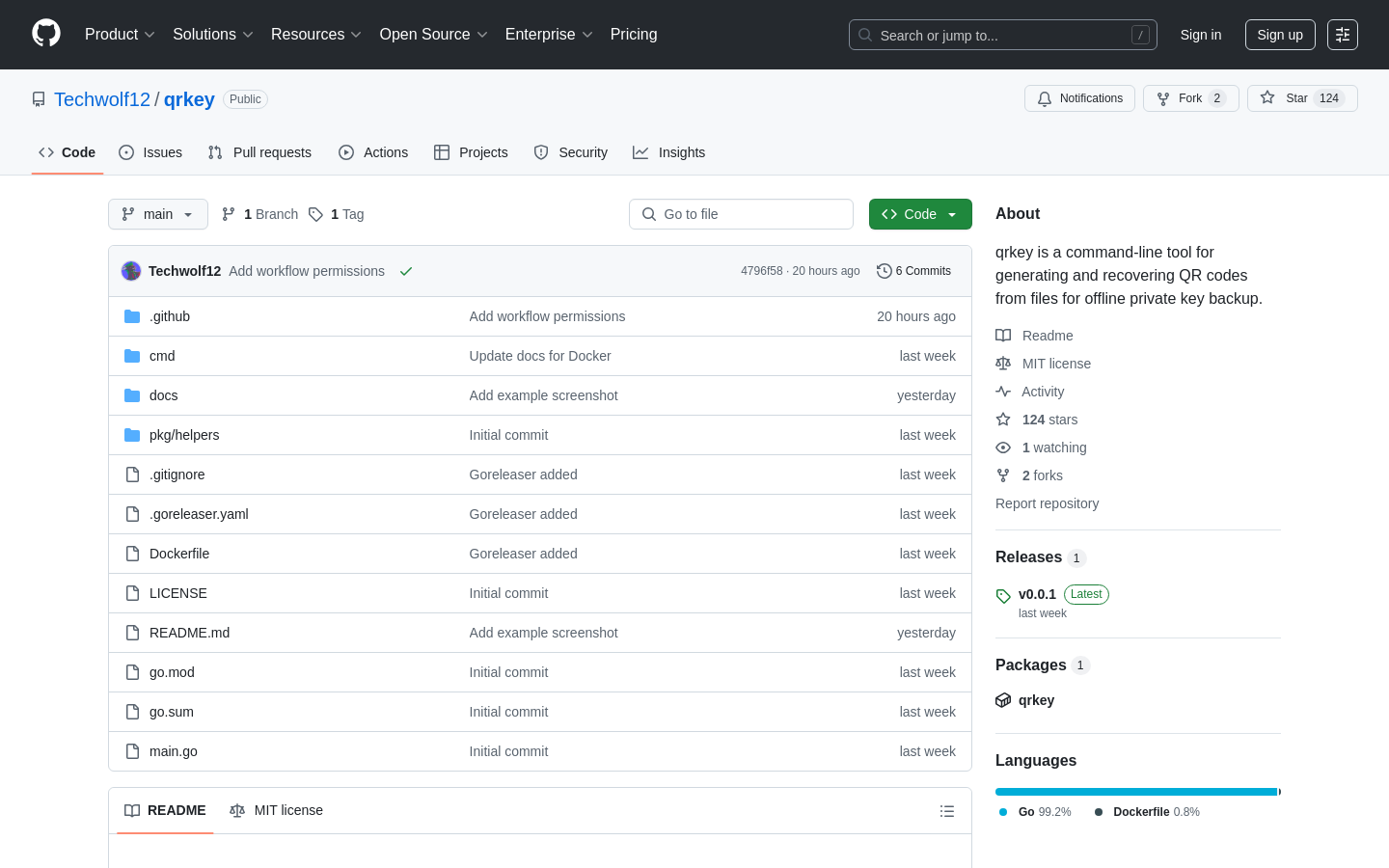Click the Techwolf12 avatar in commit row
The image size is (1389, 868).
[131, 271]
